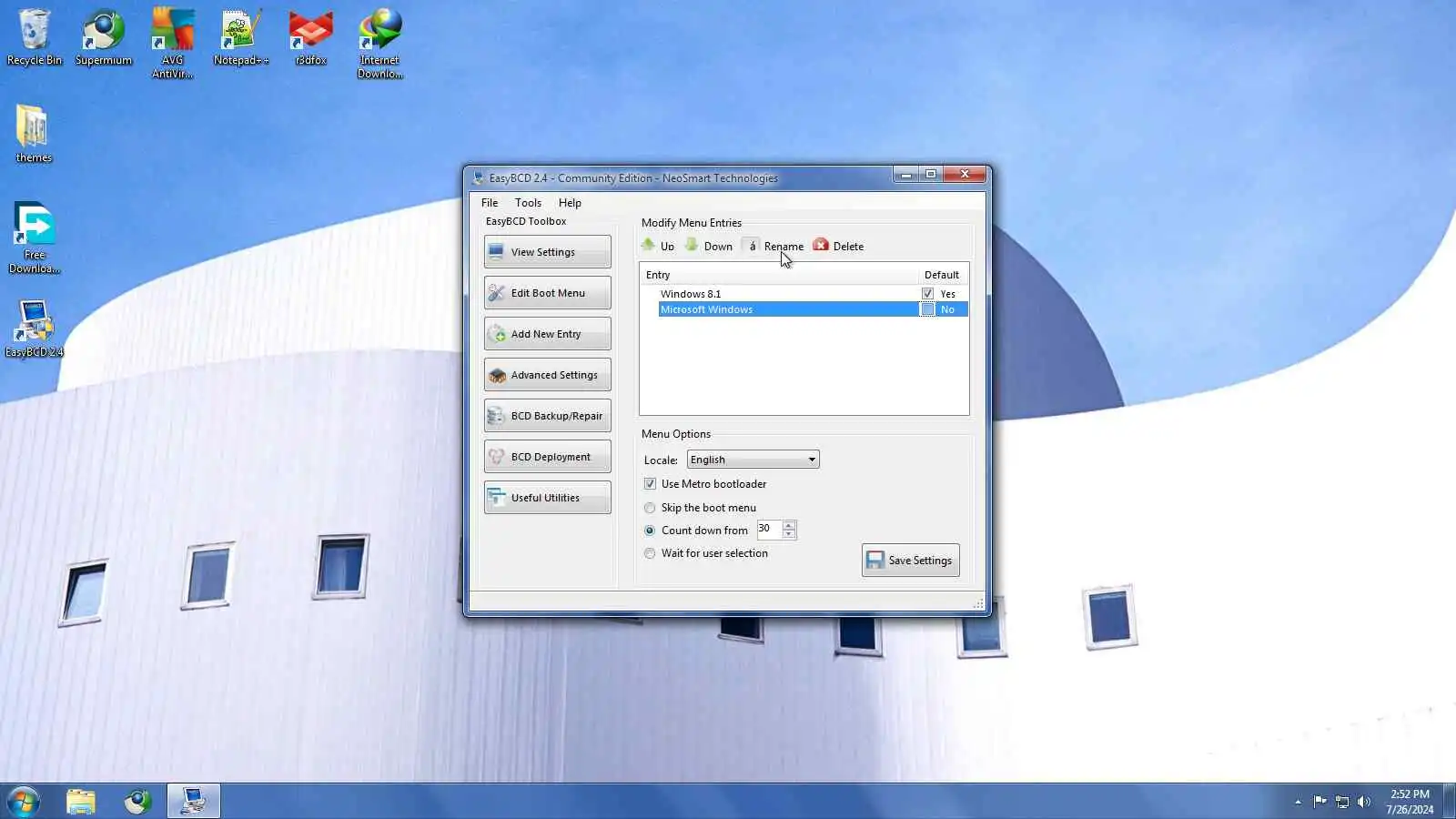Click the EasyBCD taskbar button
1456x819 pixels.
point(194,802)
